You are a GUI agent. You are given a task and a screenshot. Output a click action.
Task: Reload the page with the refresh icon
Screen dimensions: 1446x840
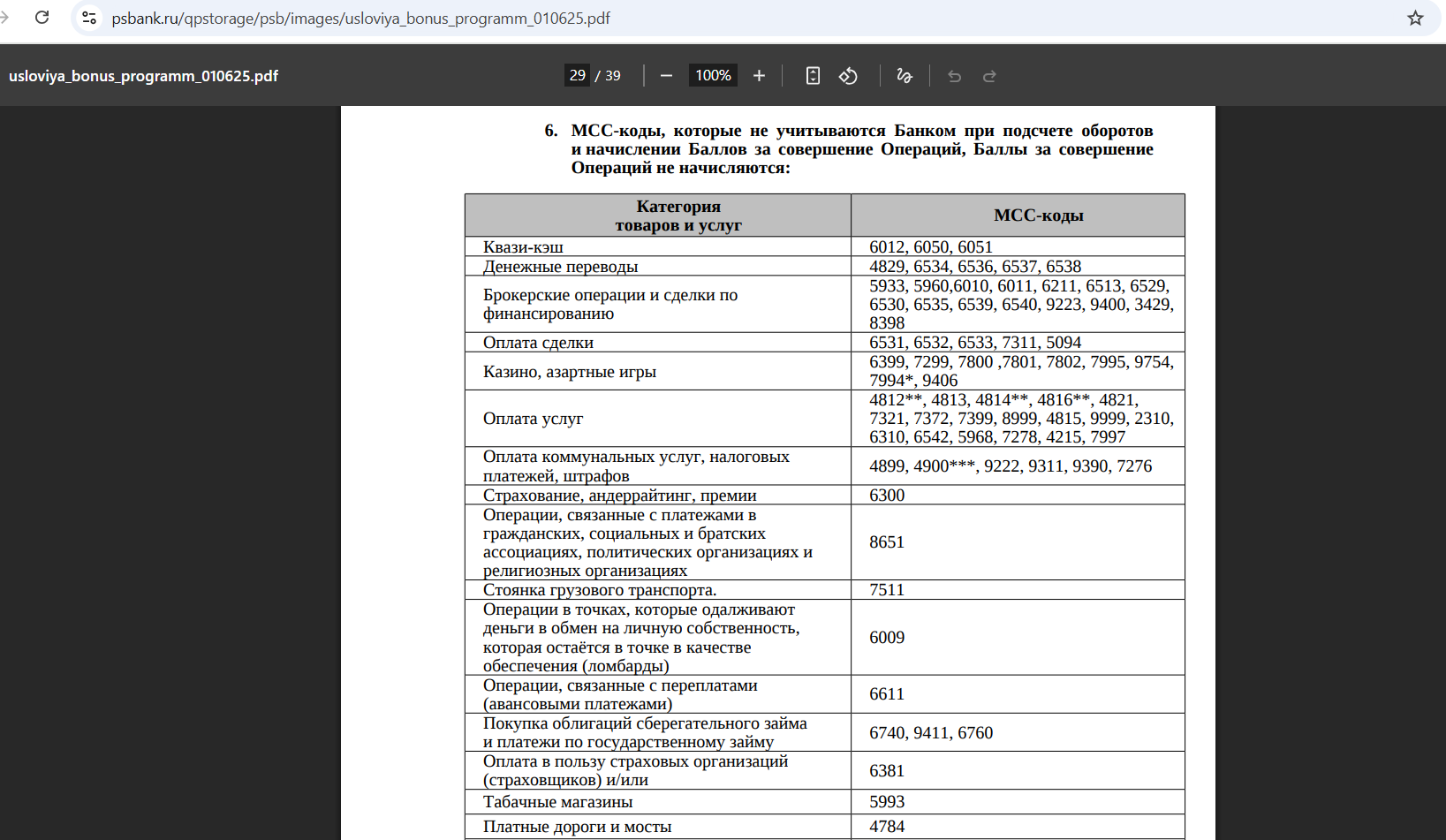(x=42, y=18)
